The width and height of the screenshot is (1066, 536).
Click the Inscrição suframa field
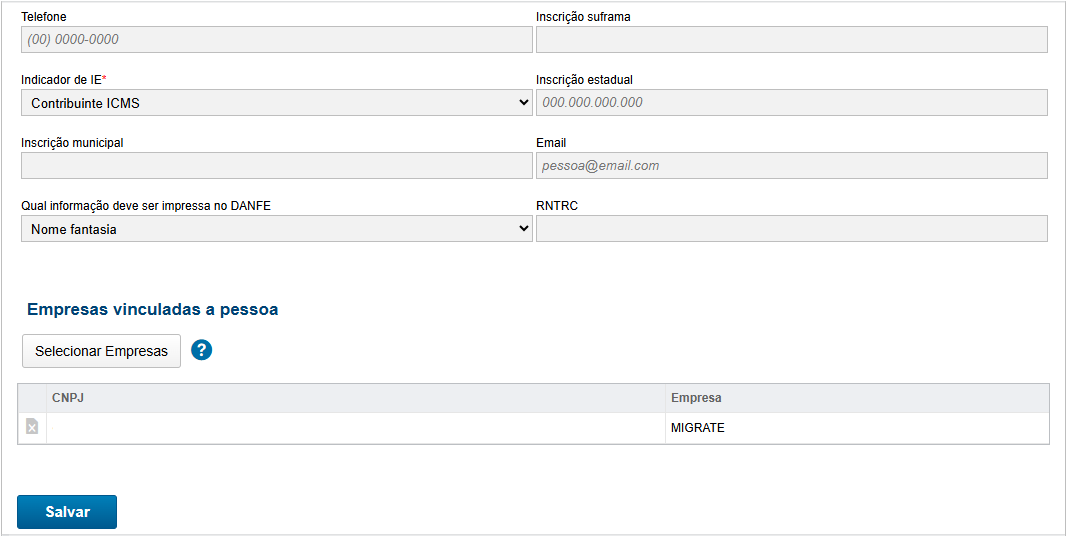click(x=791, y=39)
